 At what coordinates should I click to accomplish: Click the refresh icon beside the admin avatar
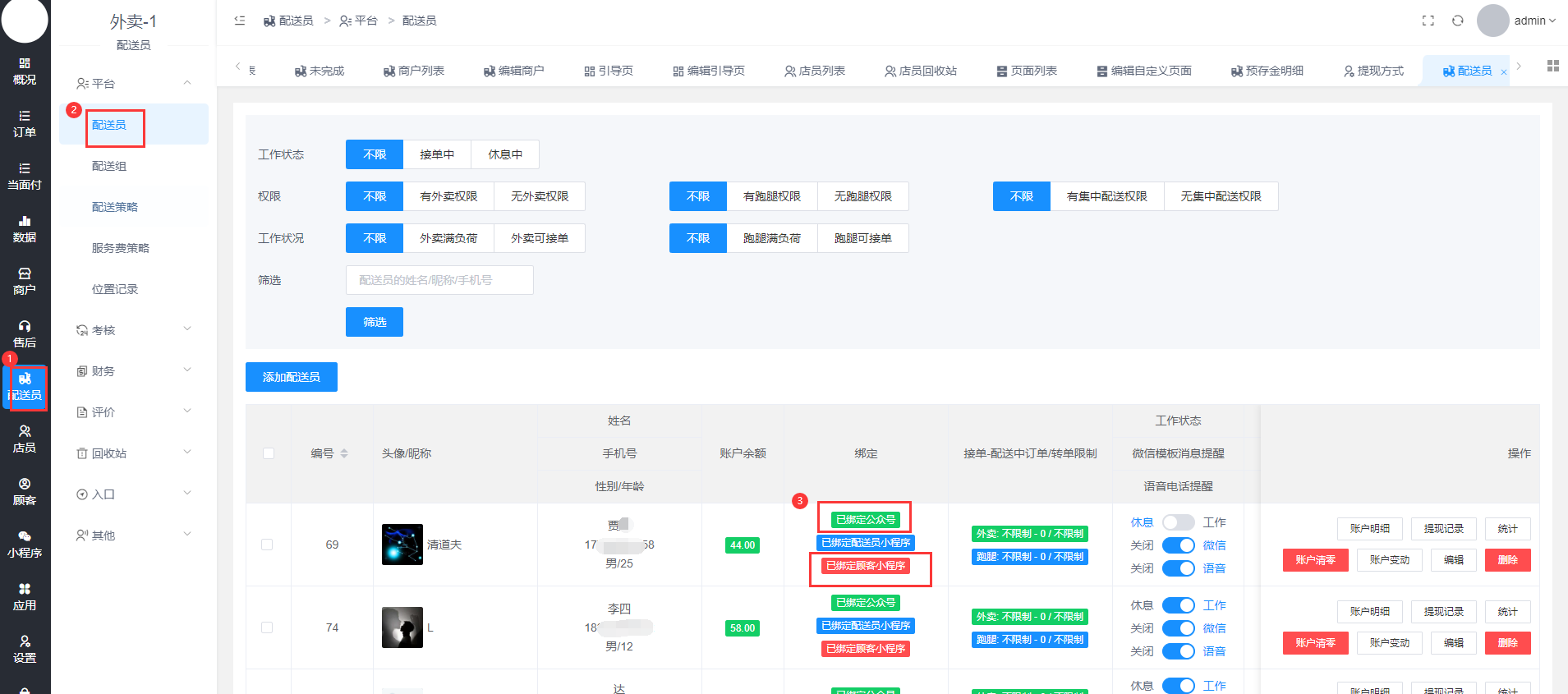(x=1458, y=21)
